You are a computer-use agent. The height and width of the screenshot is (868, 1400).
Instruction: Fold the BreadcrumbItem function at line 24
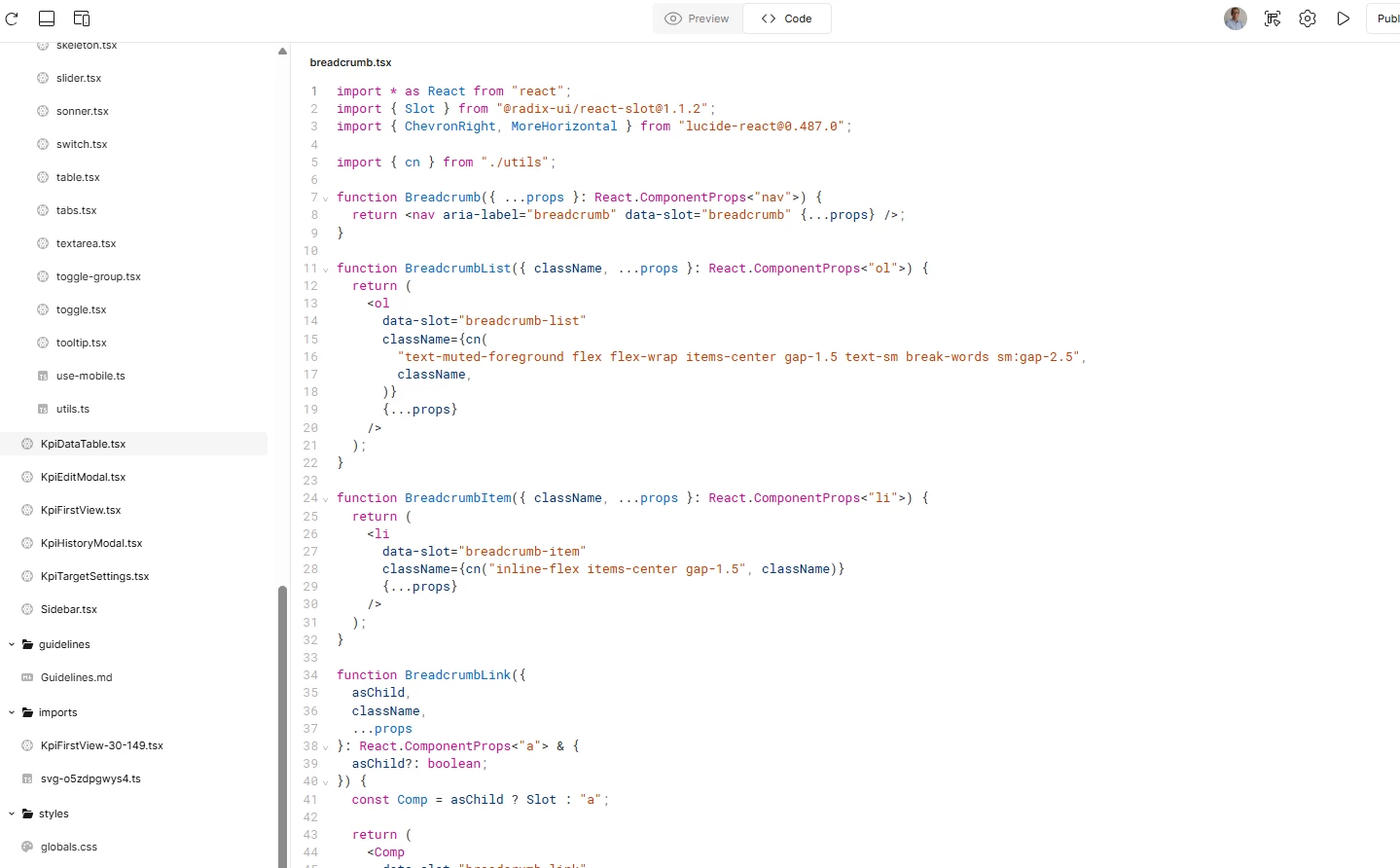click(x=326, y=499)
